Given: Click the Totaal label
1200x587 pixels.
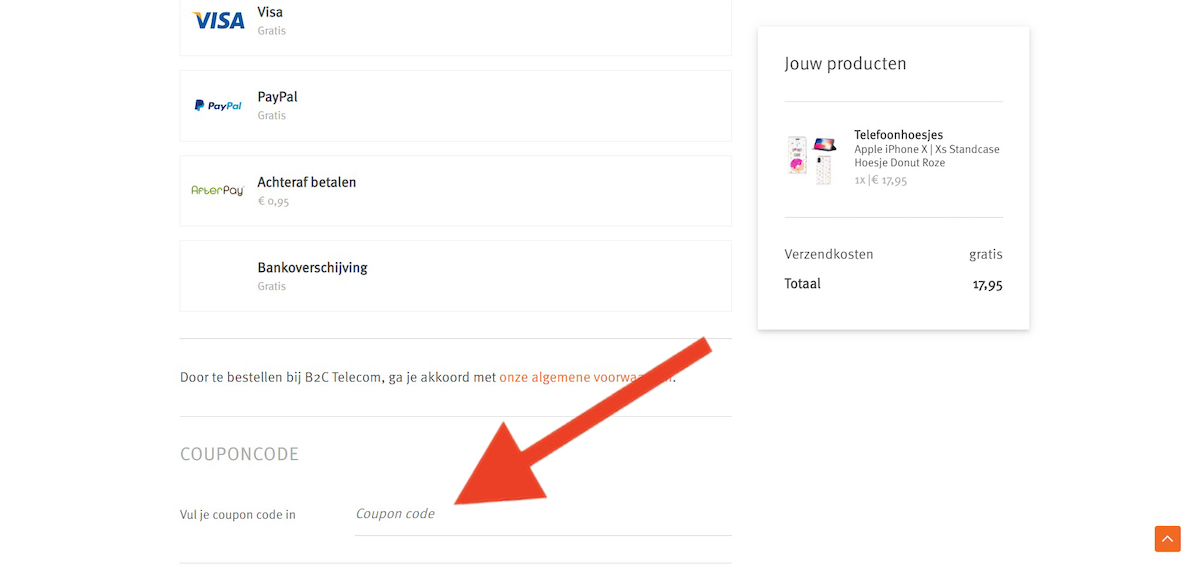Looking at the screenshot, I should coord(802,284).
